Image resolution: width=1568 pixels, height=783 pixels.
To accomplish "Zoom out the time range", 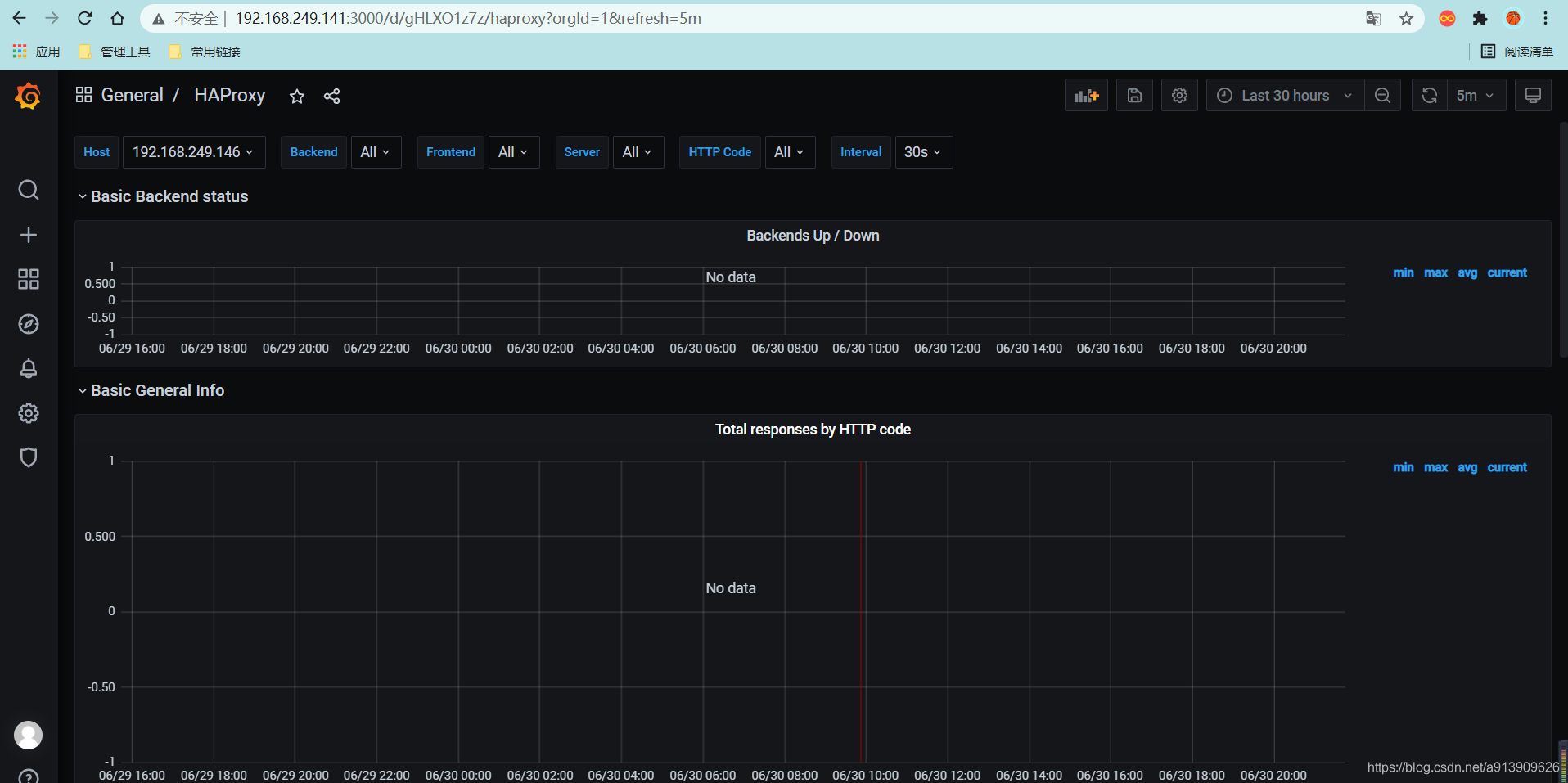I will pyautogui.click(x=1382, y=96).
